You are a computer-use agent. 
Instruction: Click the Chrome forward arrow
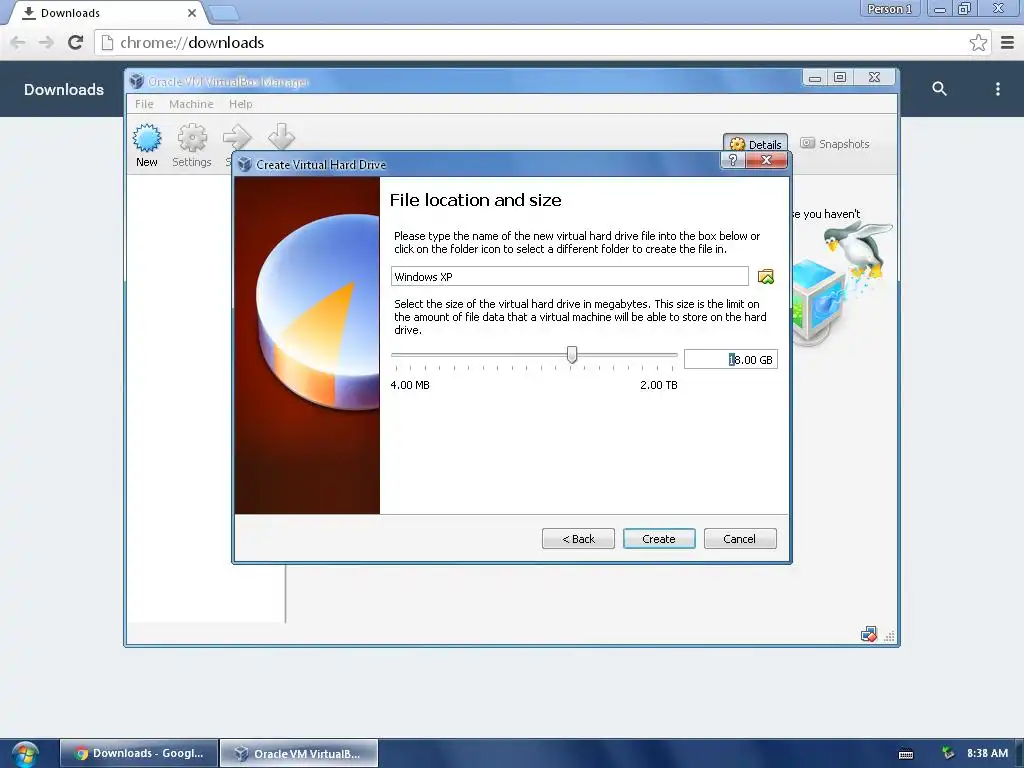click(x=46, y=42)
